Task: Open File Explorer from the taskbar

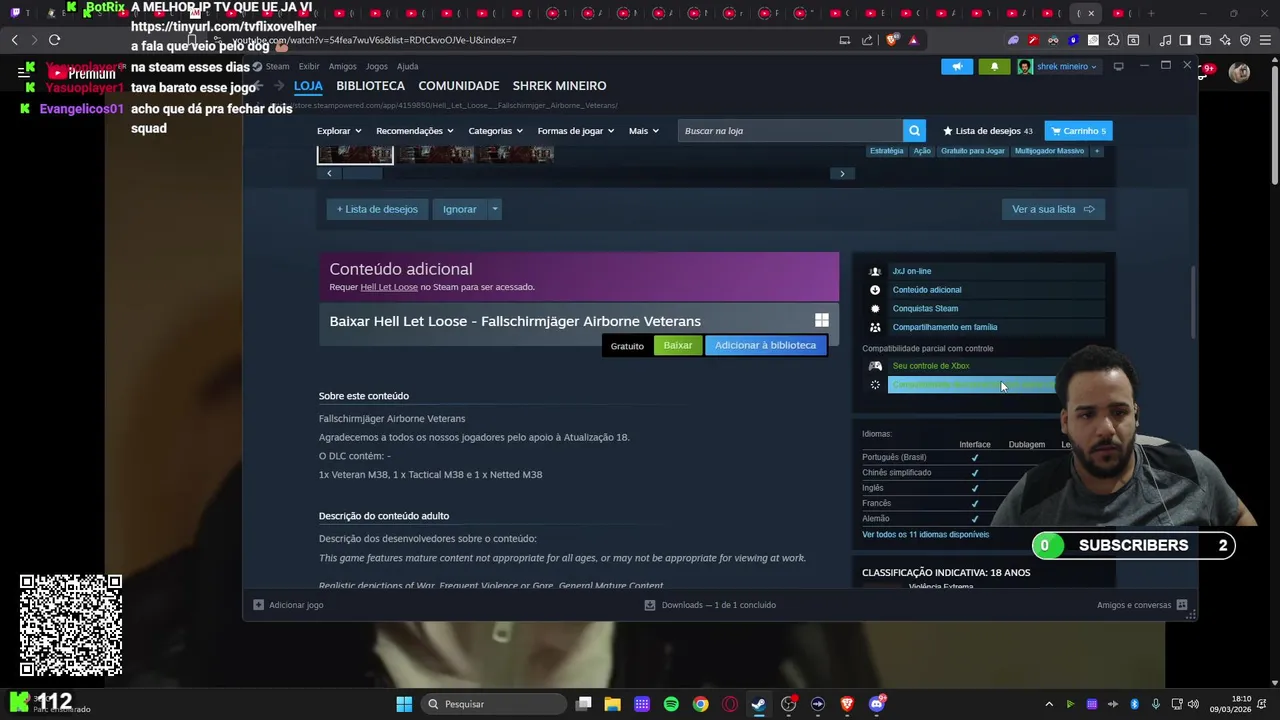Action: click(x=612, y=704)
